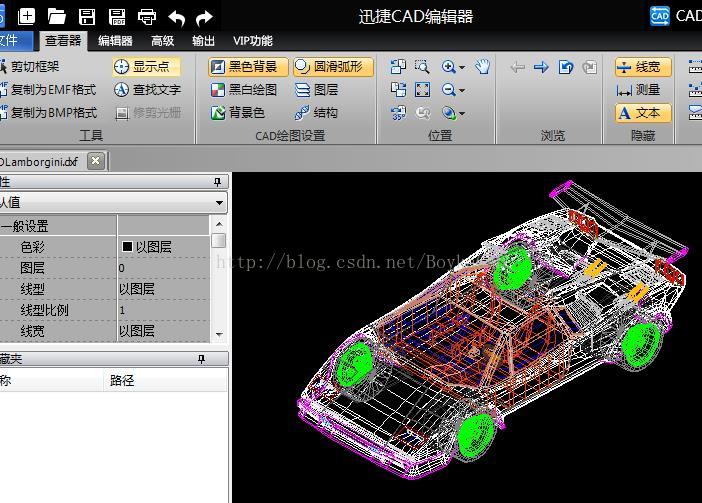
Task: Click 剪切框架 tool
Action: click(30, 67)
